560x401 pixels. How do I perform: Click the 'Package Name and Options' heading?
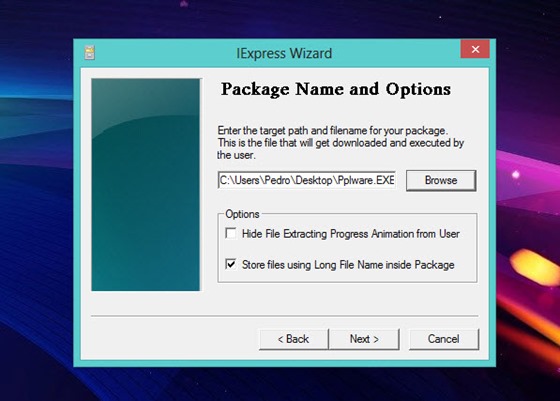click(x=336, y=89)
